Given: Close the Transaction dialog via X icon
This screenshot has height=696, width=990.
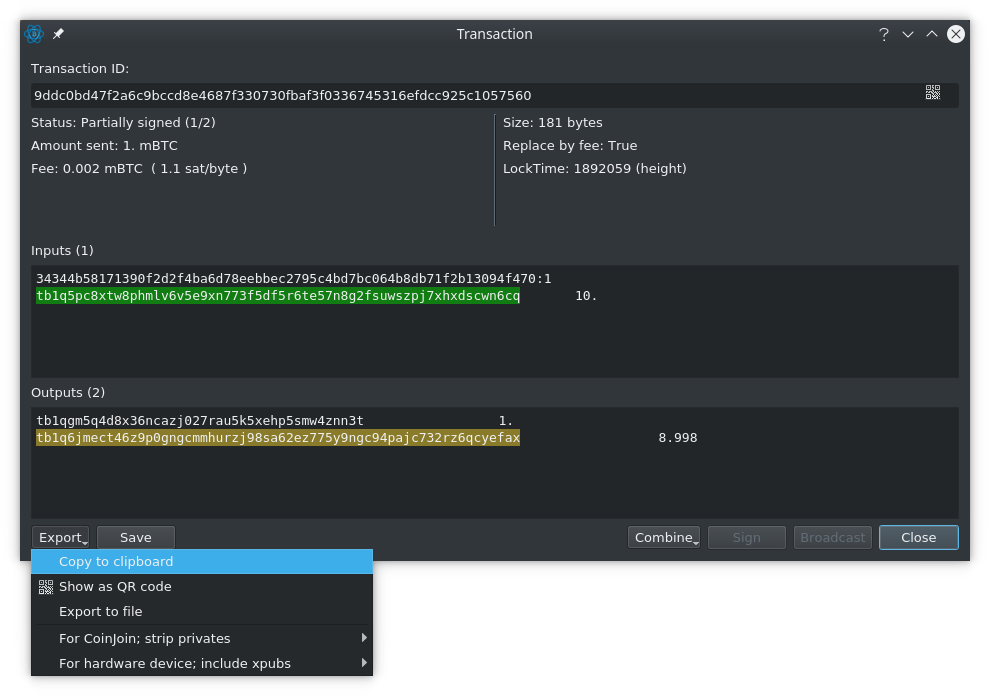Looking at the screenshot, I should click(x=956, y=34).
